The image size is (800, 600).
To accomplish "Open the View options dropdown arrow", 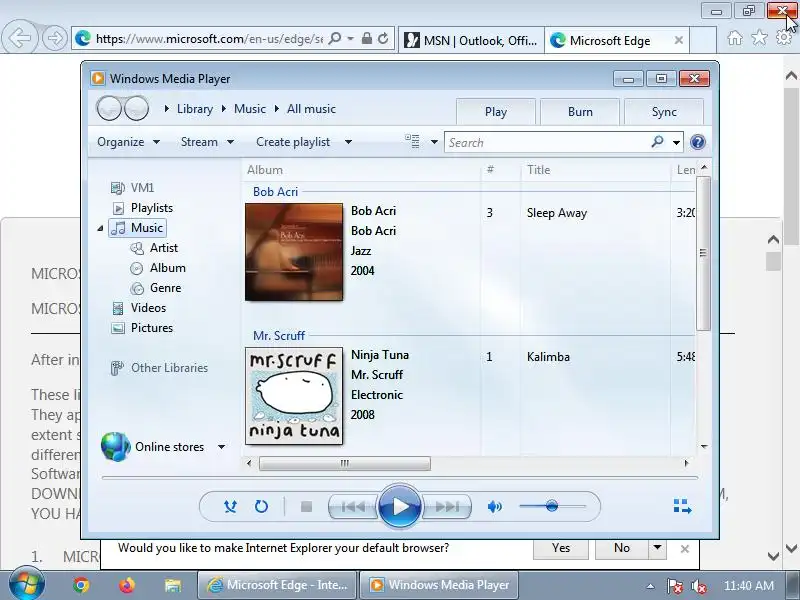I will [x=434, y=142].
